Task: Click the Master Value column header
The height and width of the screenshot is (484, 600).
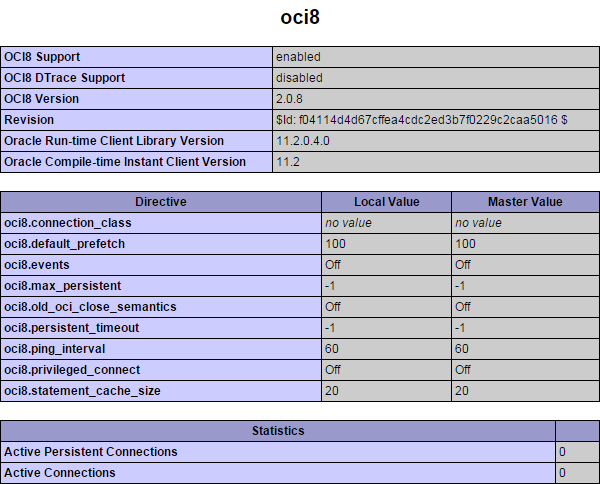Action: (x=525, y=202)
